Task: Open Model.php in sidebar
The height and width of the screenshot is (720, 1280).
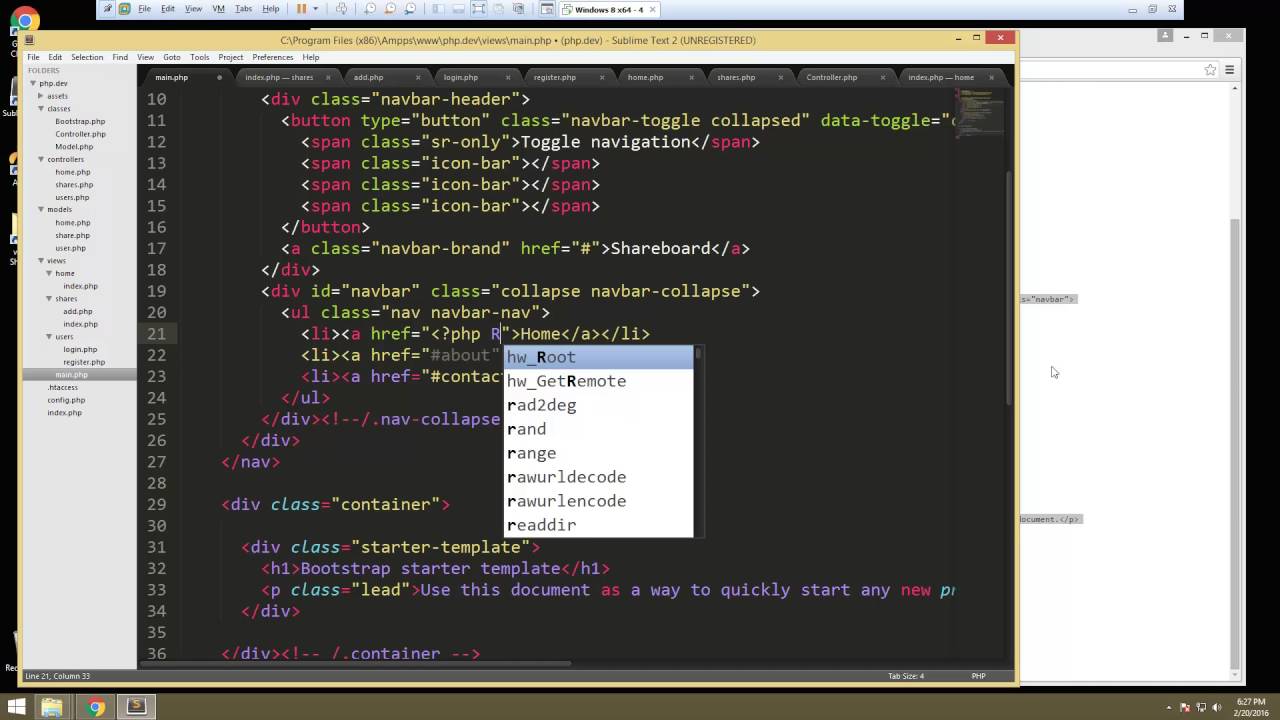Action: [74, 146]
